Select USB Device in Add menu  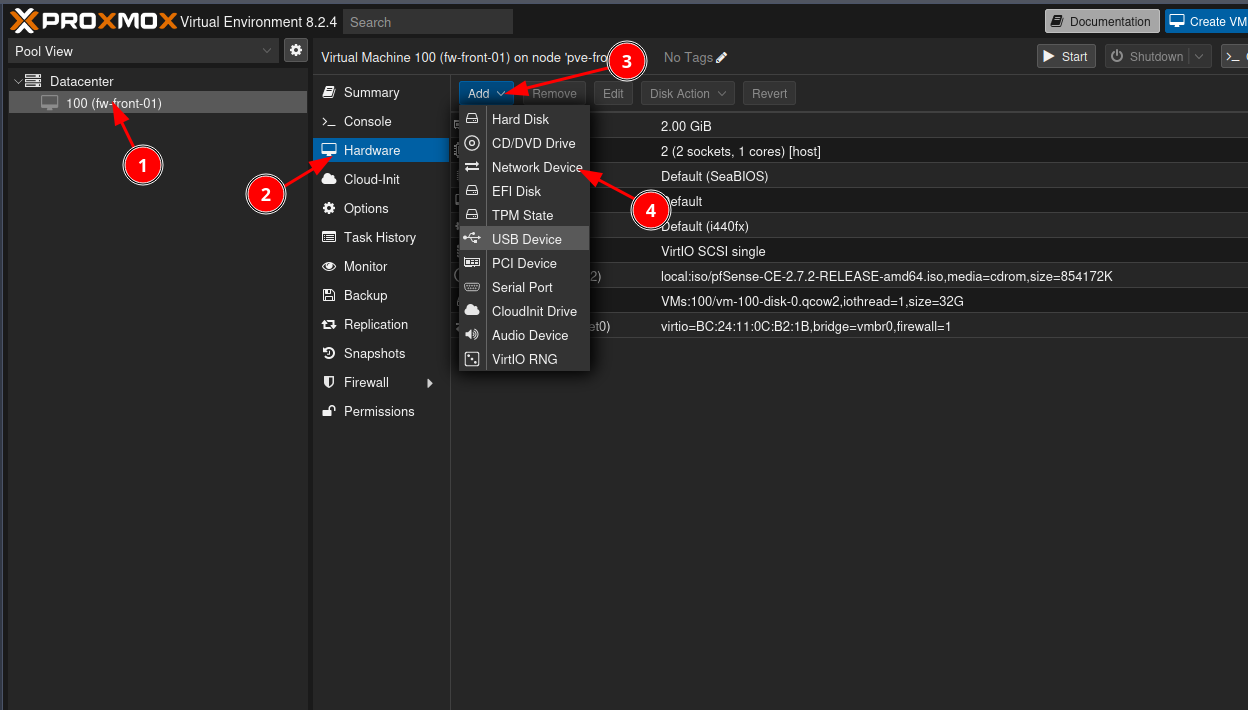(526, 240)
